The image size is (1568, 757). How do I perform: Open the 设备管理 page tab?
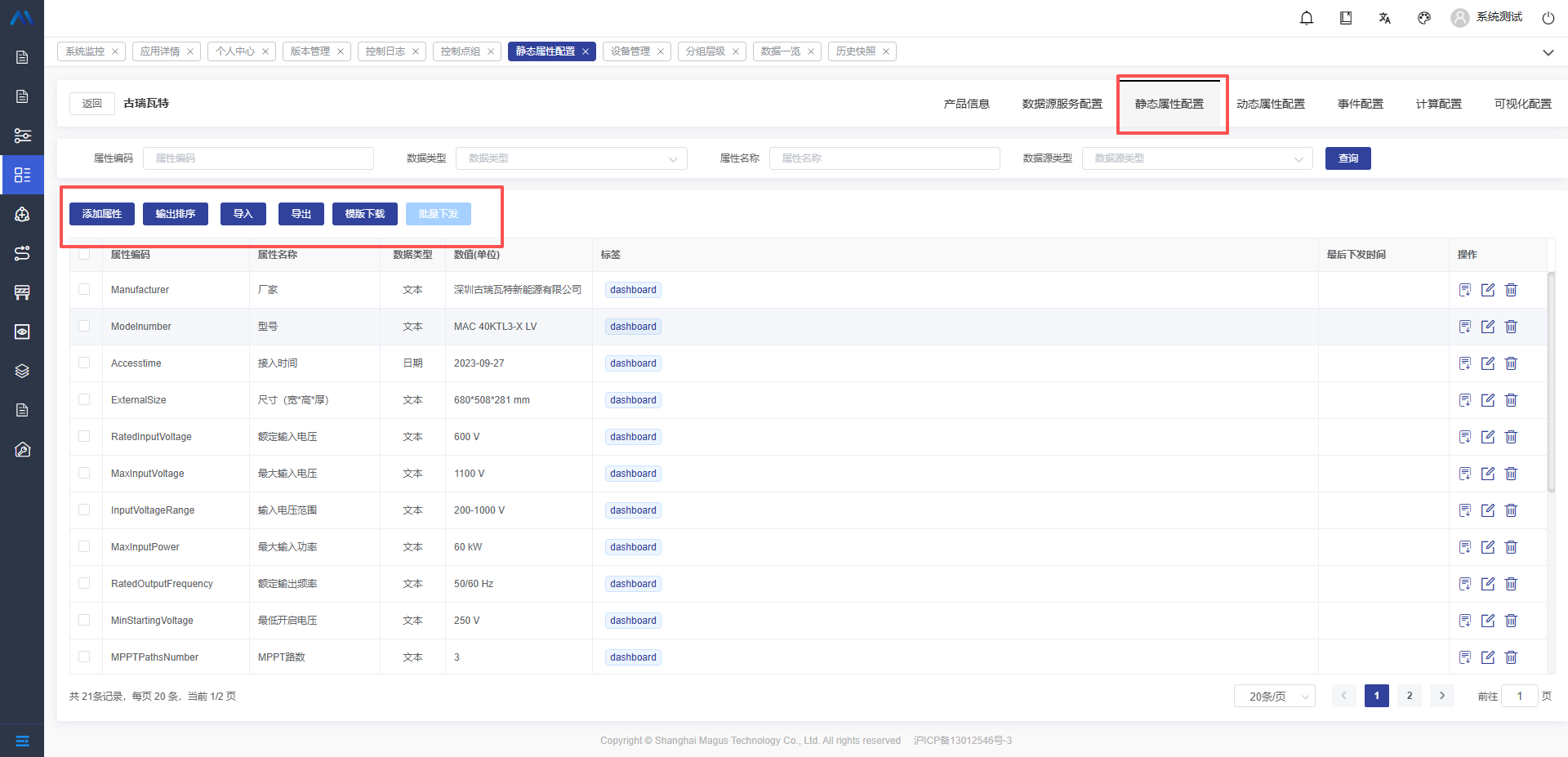(630, 51)
